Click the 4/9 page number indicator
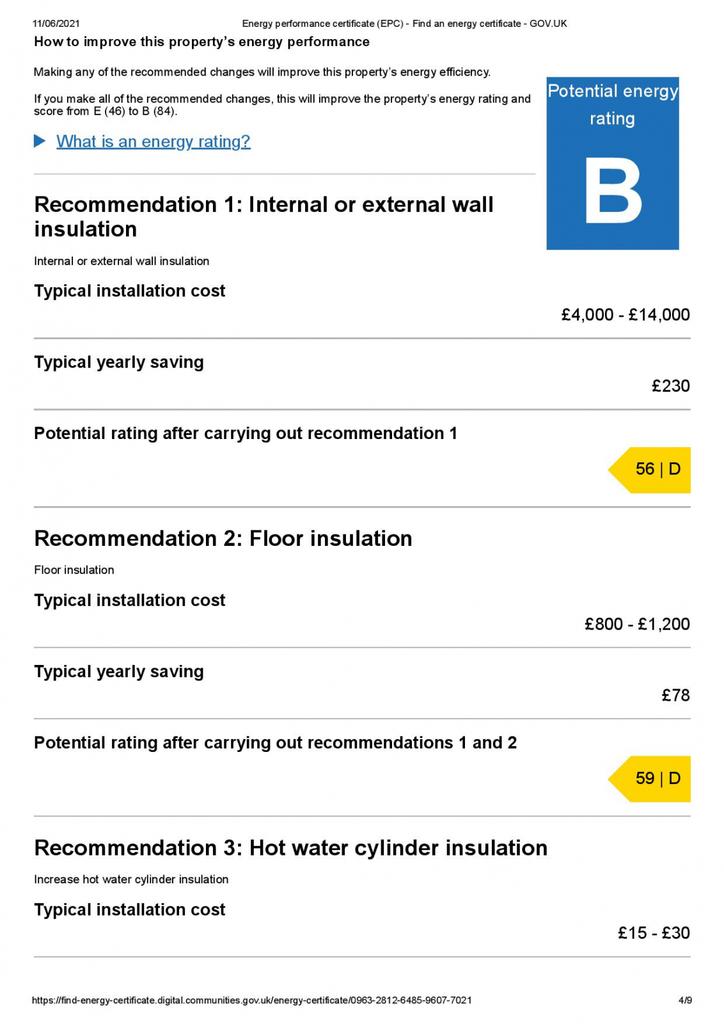Image resolution: width=724 pixels, height=1024 pixels. coord(685,1000)
